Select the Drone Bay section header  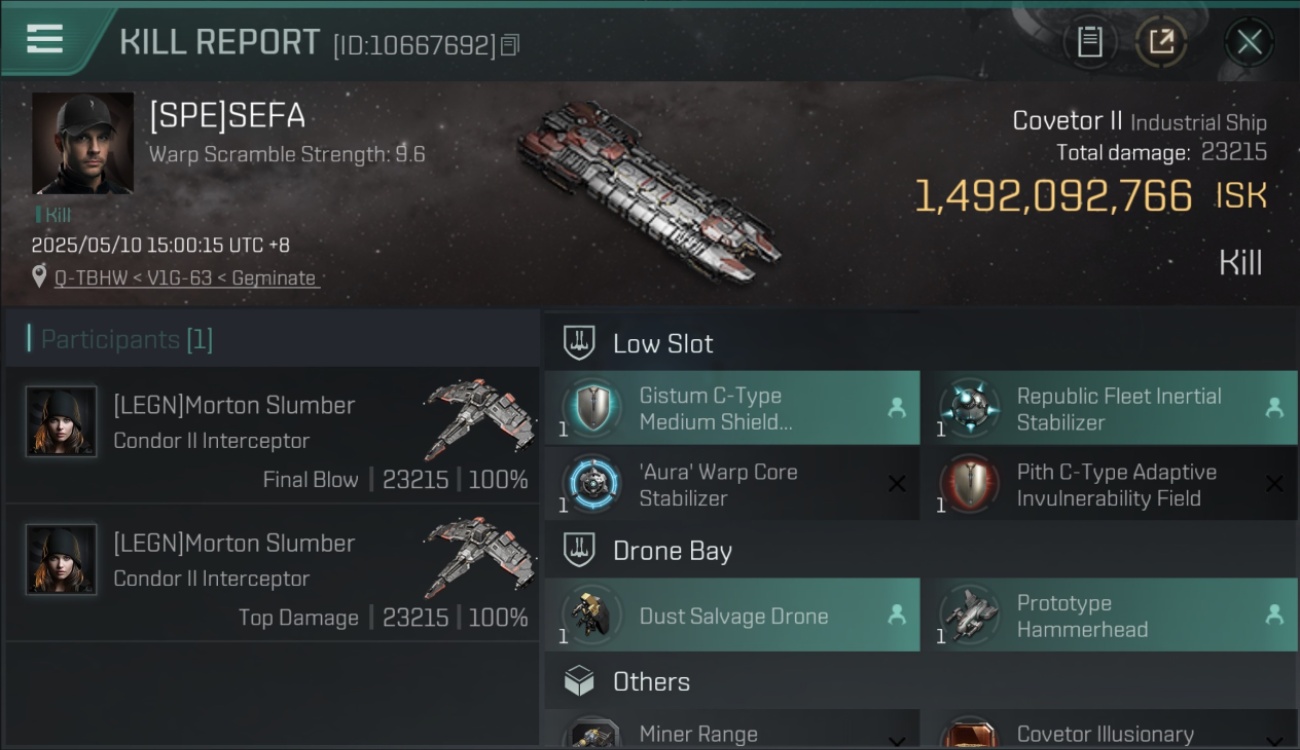coord(921,550)
